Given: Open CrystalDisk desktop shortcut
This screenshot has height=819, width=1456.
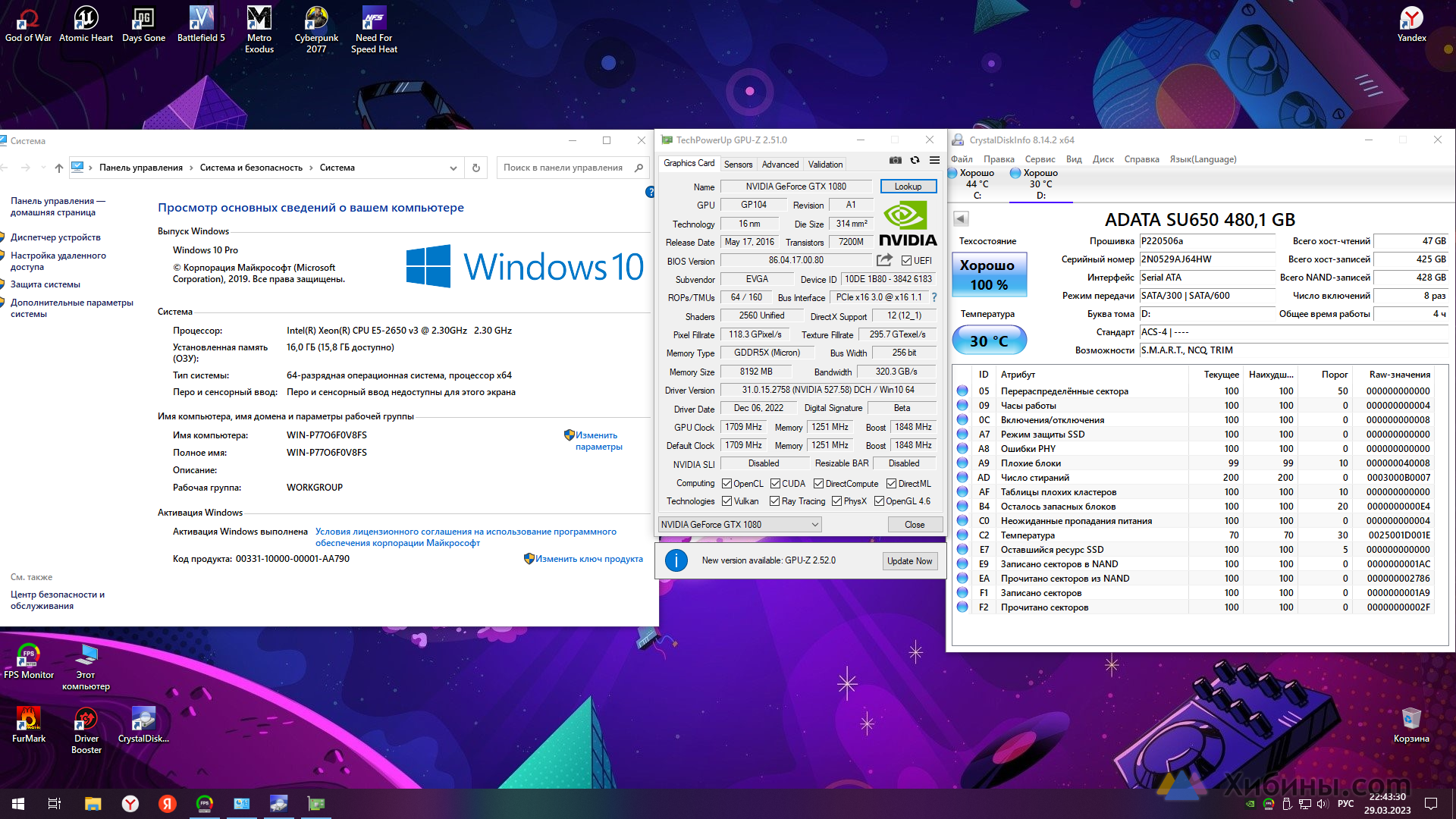Looking at the screenshot, I should pos(143,724).
